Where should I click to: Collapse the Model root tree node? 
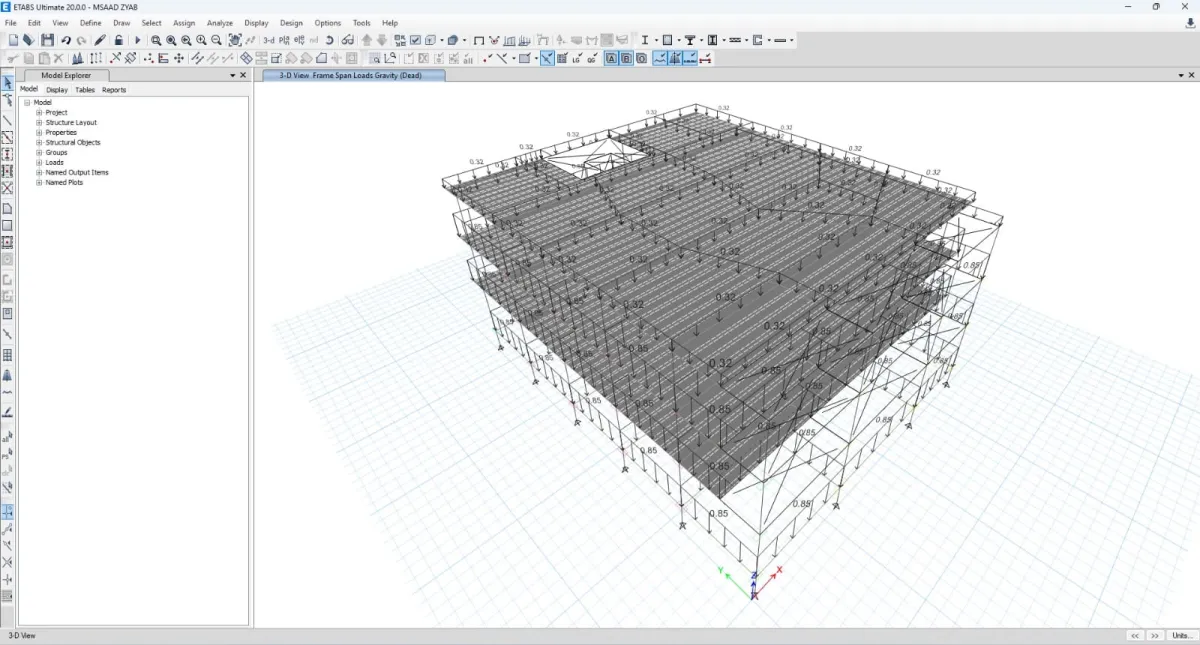tap(28, 103)
